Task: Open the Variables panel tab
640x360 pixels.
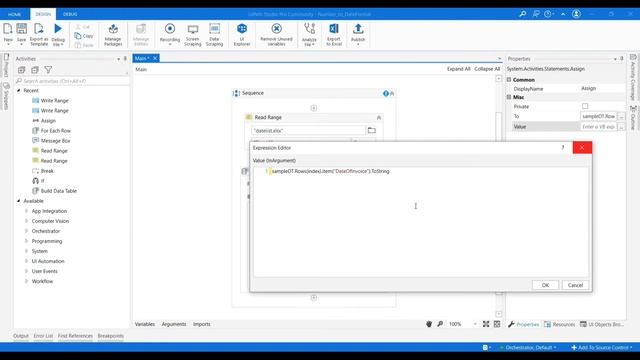Action: click(x=145, y=324)
